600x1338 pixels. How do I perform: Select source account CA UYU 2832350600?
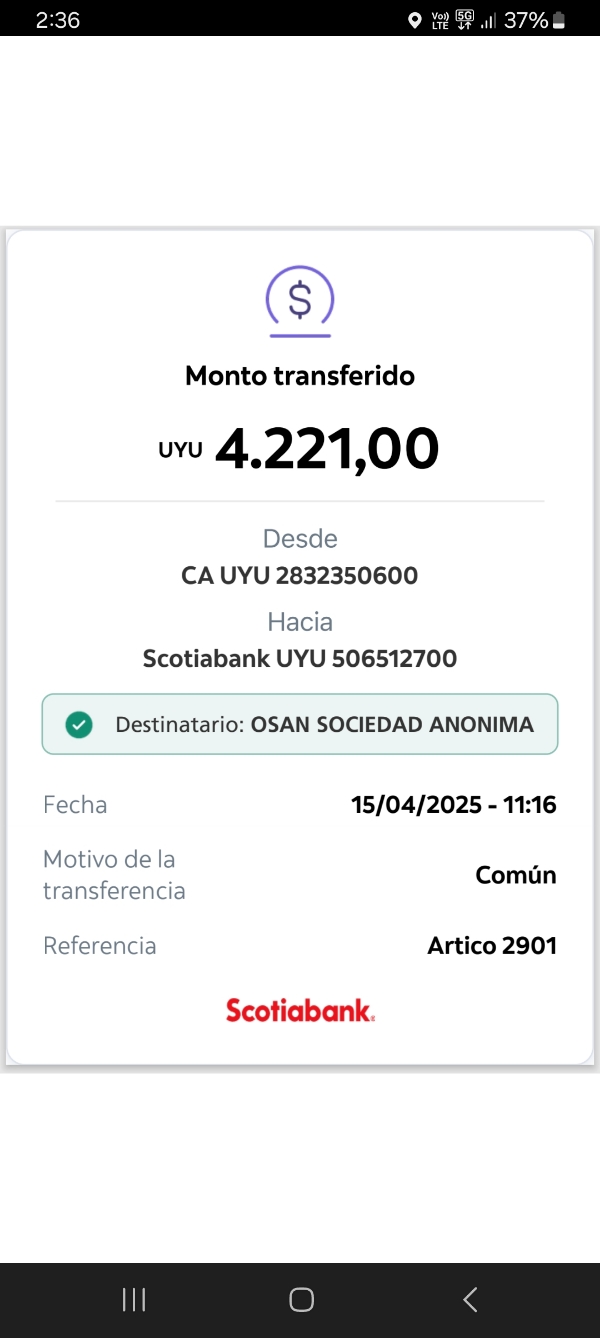300,576
